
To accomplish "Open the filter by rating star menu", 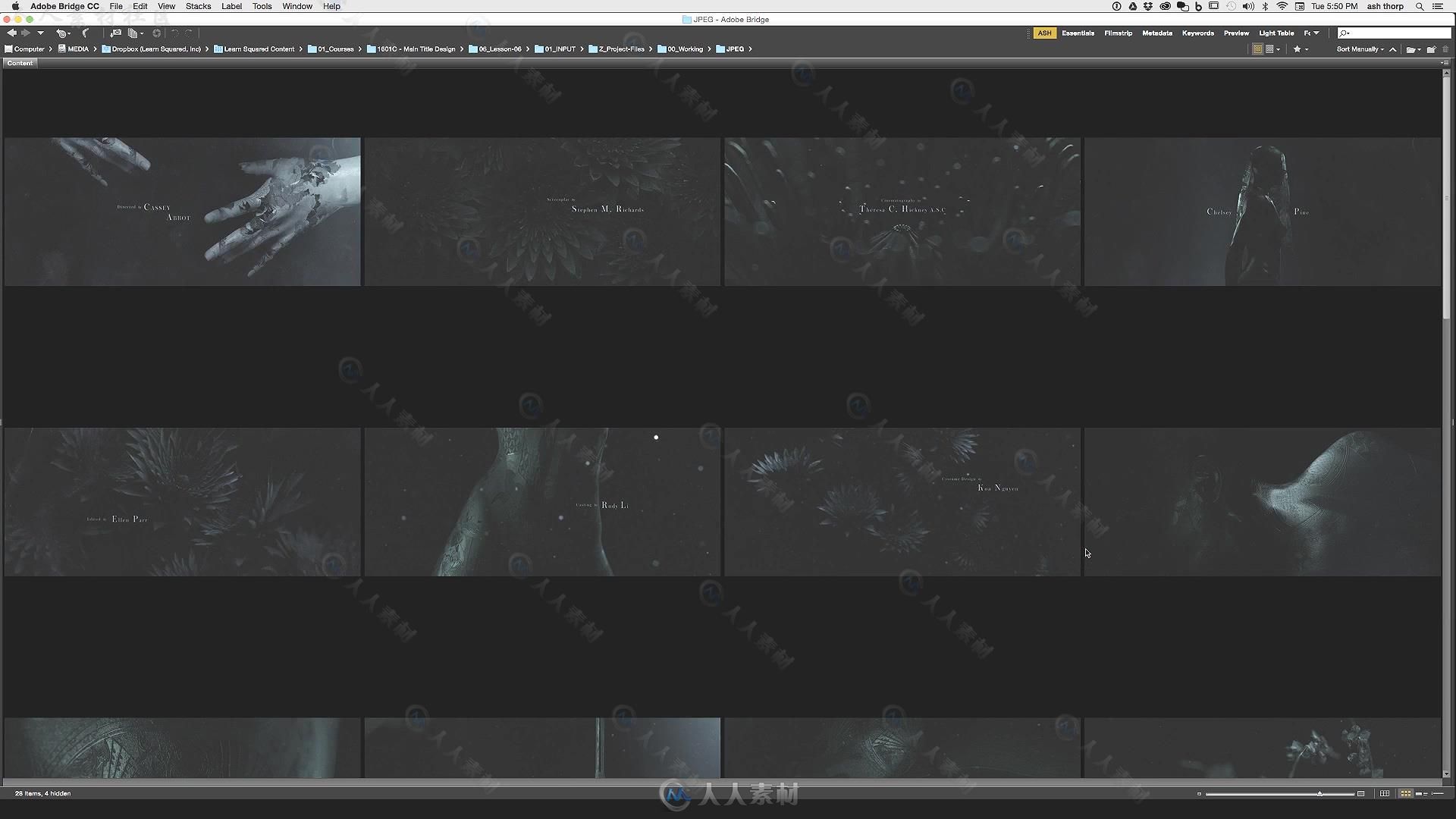I will pyautogui.click(x=1301, y=49).
